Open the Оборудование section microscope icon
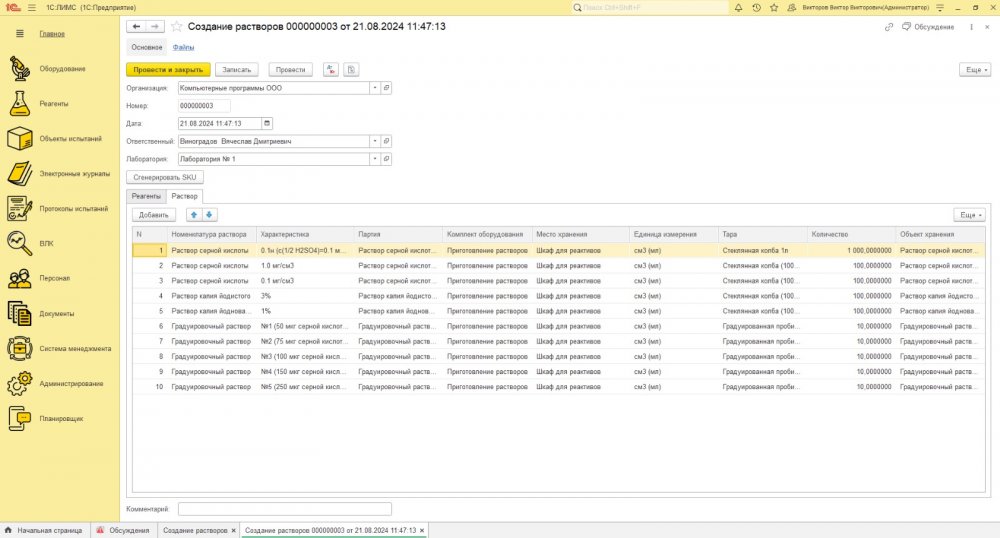Screen dimensions: 1000x538 click(19, 68)
